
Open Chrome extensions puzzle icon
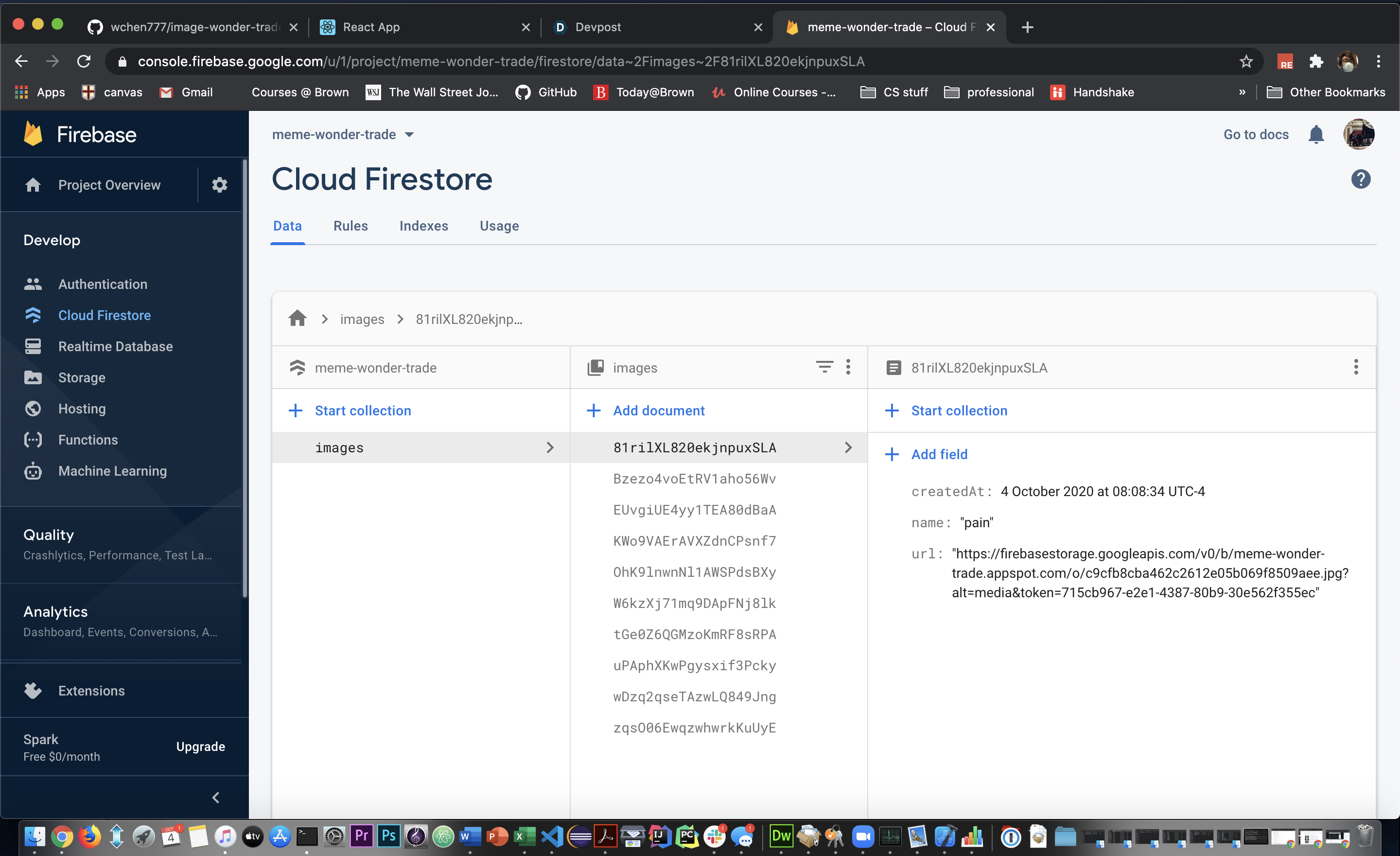tap(1316, 61)
